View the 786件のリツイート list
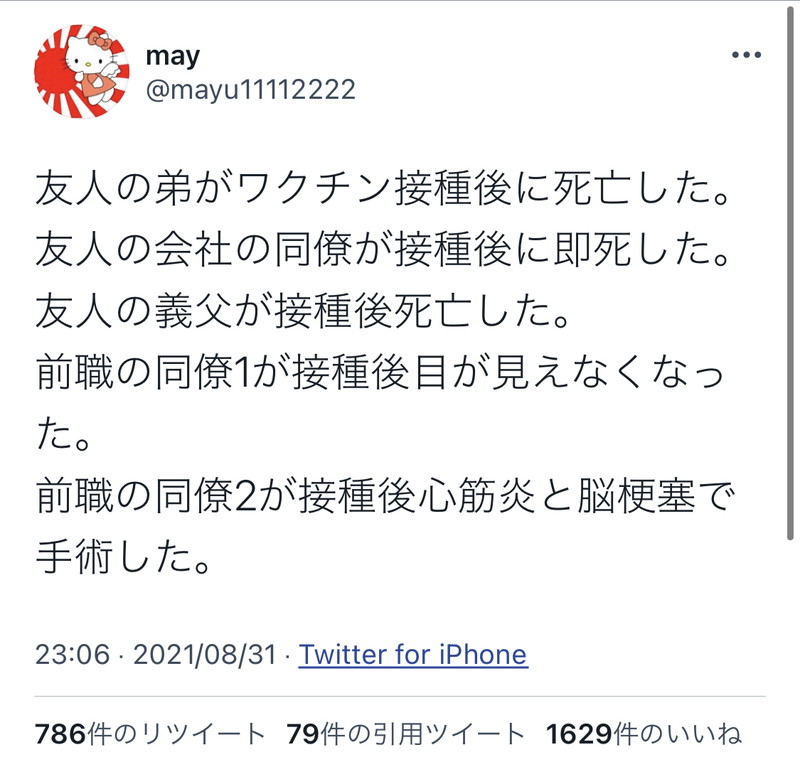Screen dimensions: 800x762 point(150,734)
